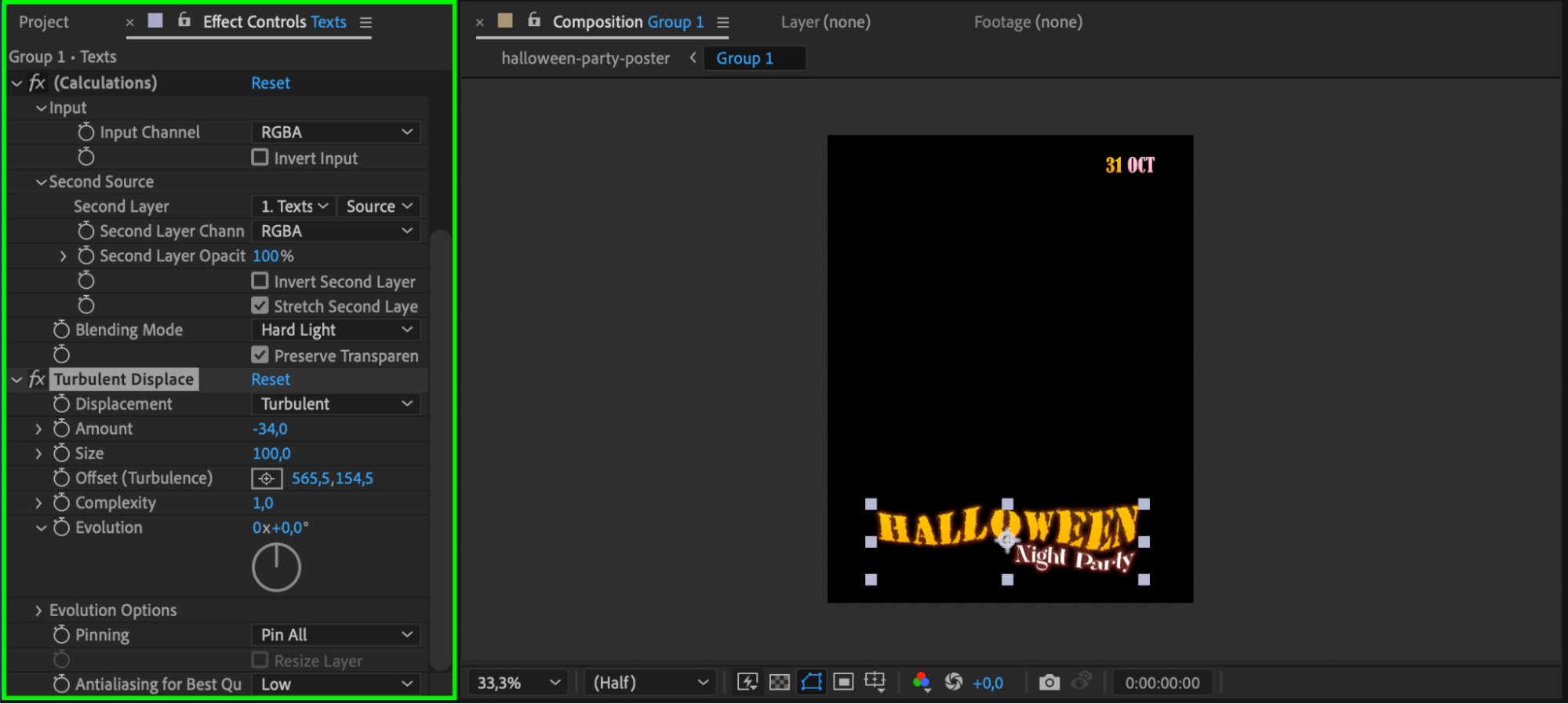This screenshot has height=704, width=1568.
Task: Select the halloween-party-poster composition breadcrumb
Action: [585, 58]
